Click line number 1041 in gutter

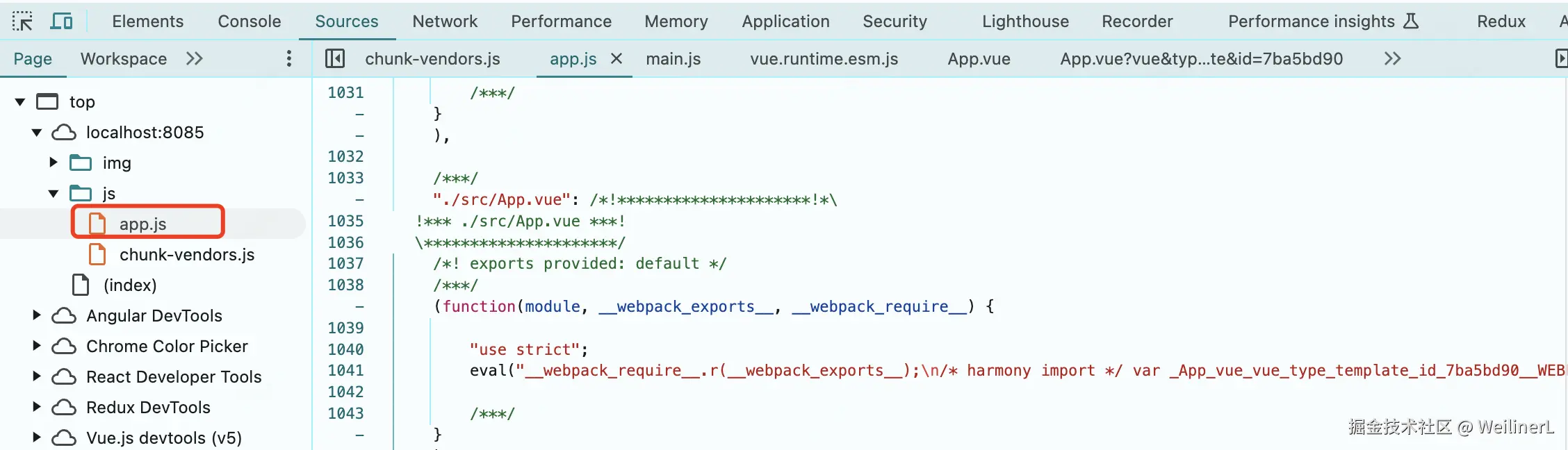[345, 370]
